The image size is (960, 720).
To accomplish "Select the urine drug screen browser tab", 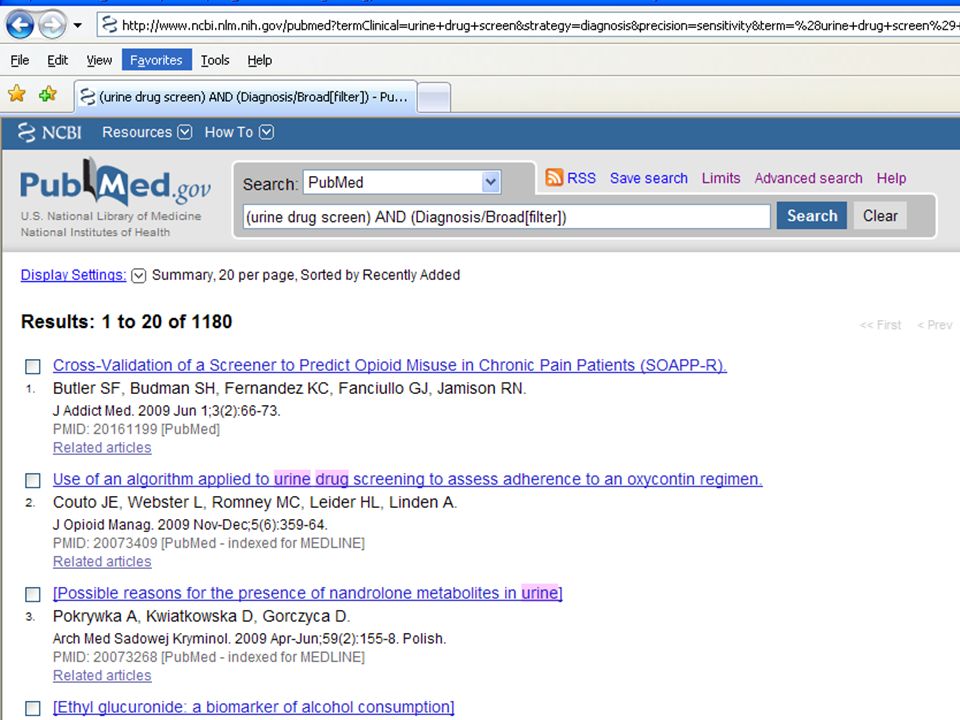I will click(246, 97).
